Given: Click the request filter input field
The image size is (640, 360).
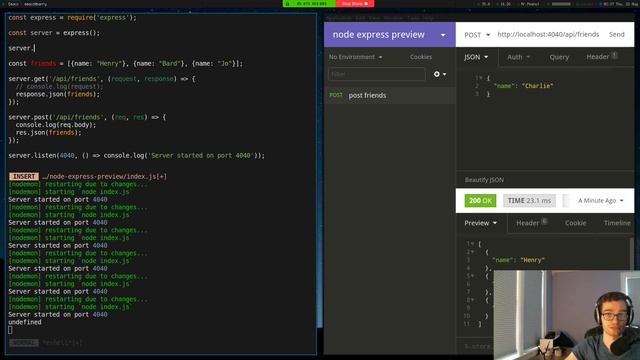Looking at the screenshot, I should click(376, 74).
